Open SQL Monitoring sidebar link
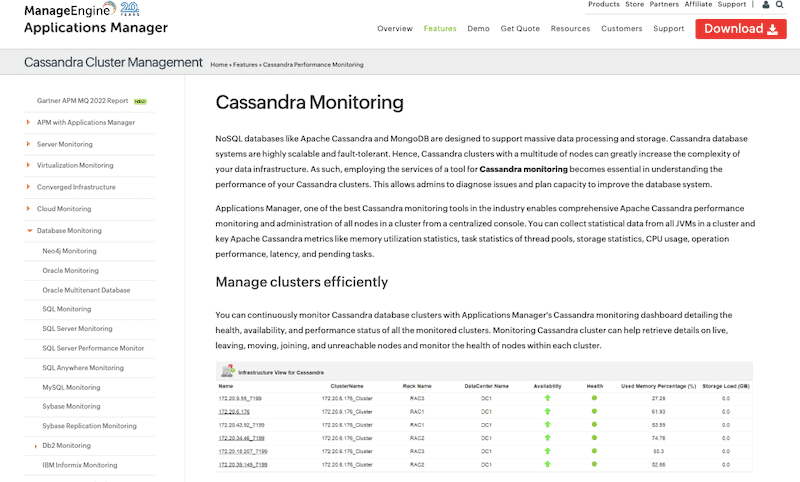 [67, 309]
